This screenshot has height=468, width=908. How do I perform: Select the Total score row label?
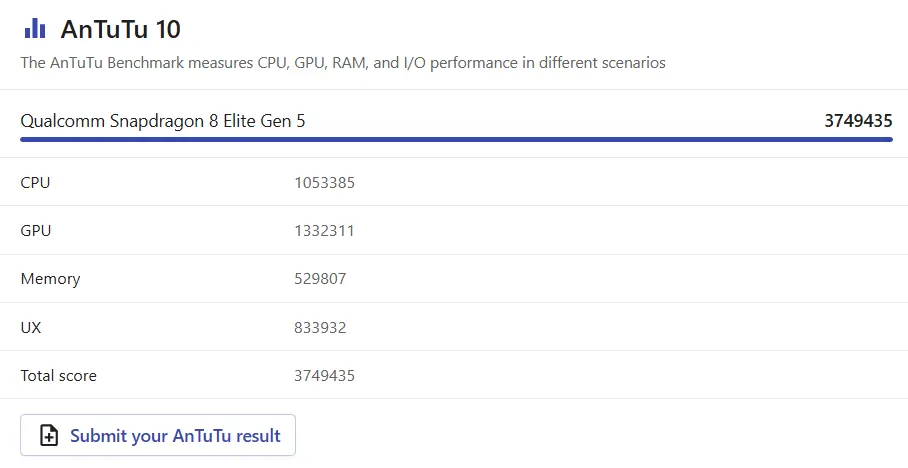coord(59,376)
